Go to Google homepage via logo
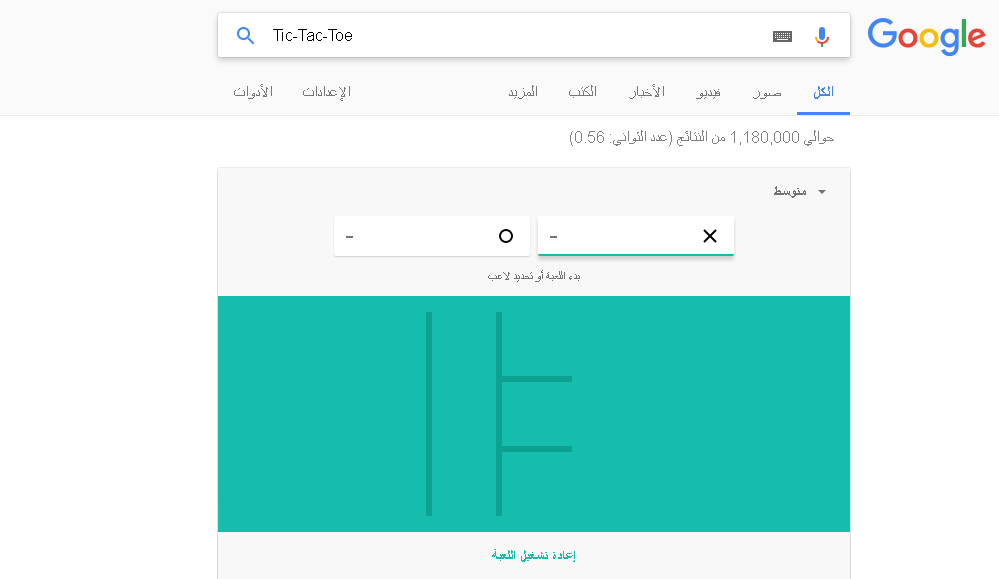Viewport: 999px width, 579px height. (x=926, y=36)
